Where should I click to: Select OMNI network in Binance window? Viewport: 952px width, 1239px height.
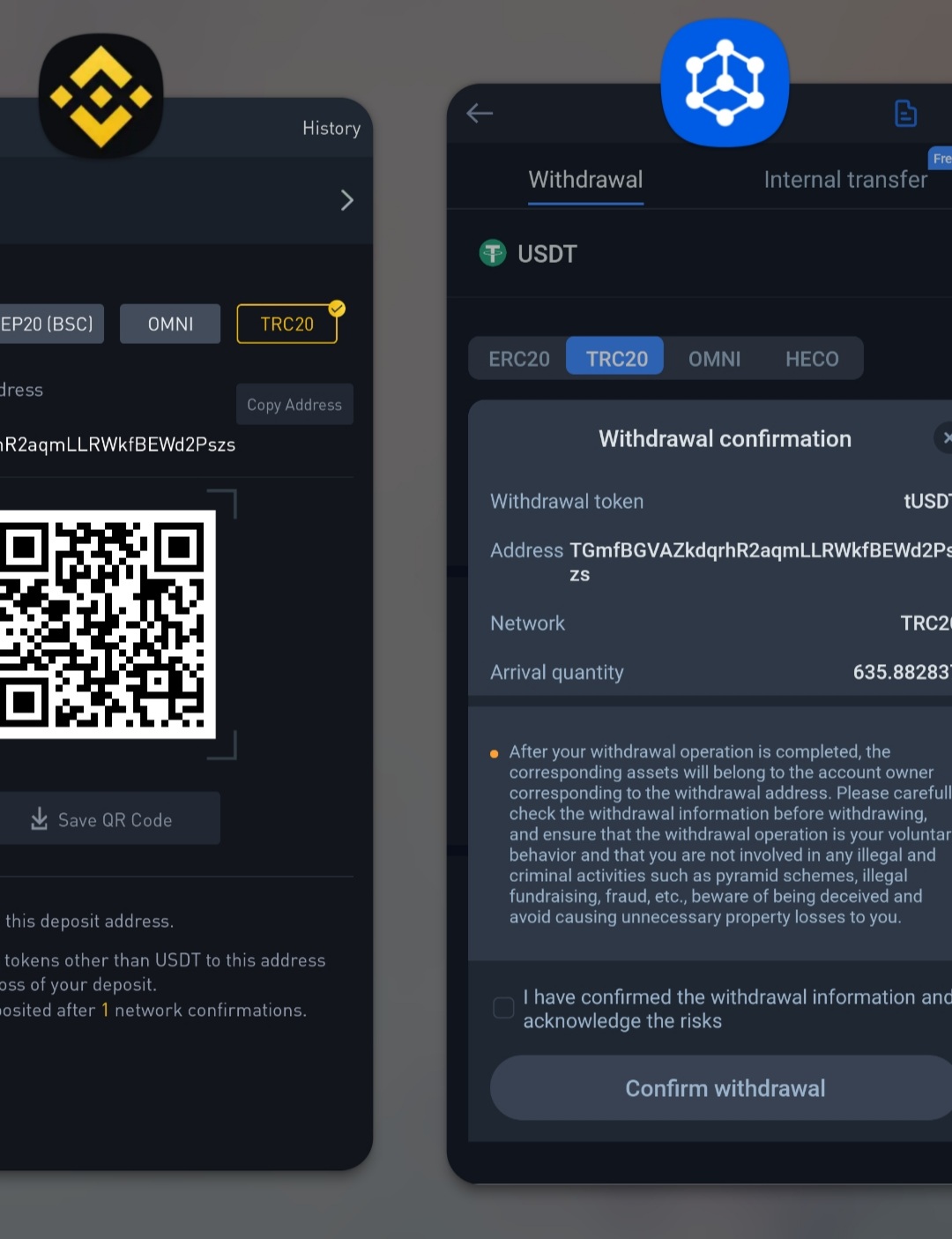tap(170, 324)
